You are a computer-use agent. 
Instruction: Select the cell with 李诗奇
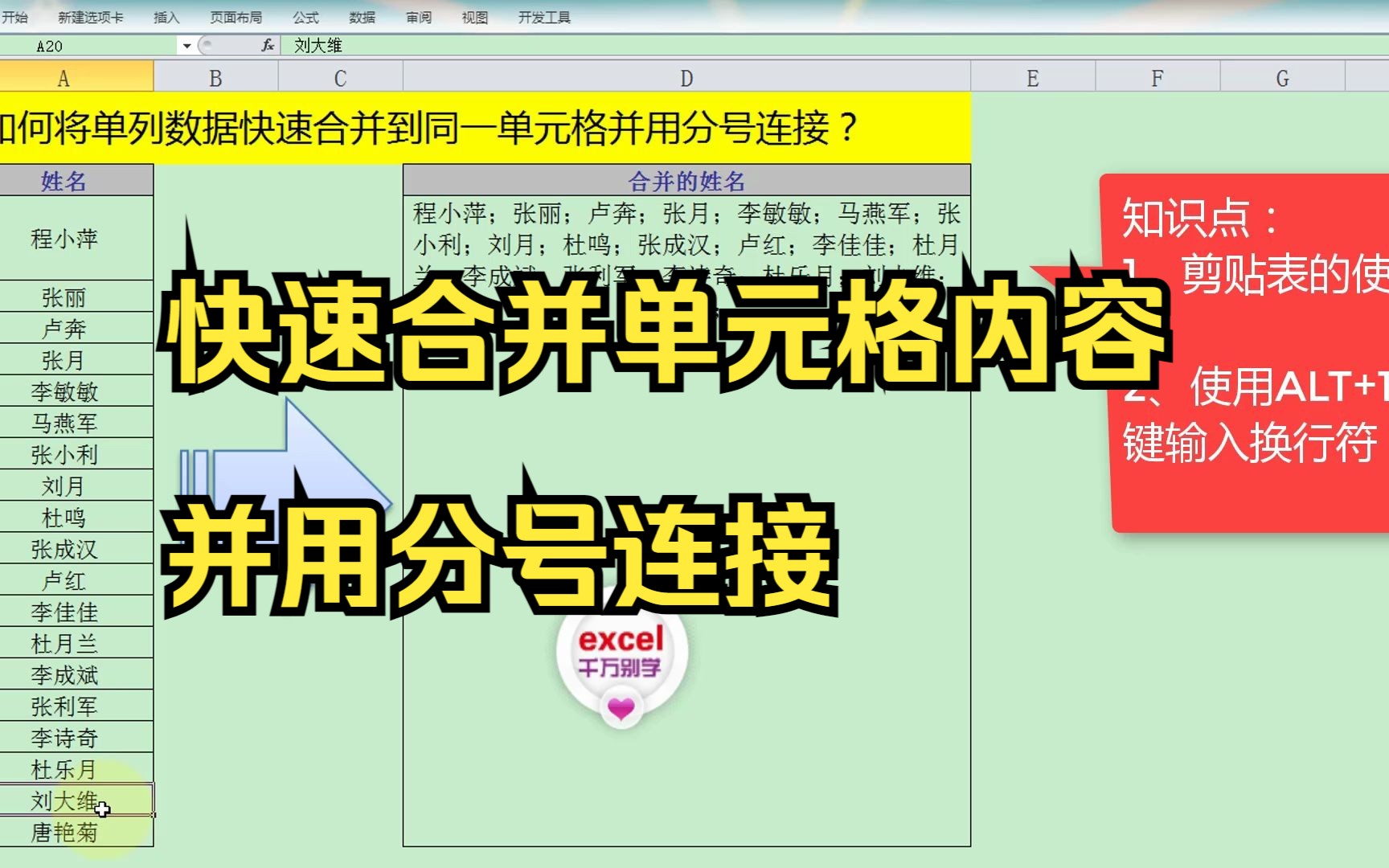tap(76, 737)
